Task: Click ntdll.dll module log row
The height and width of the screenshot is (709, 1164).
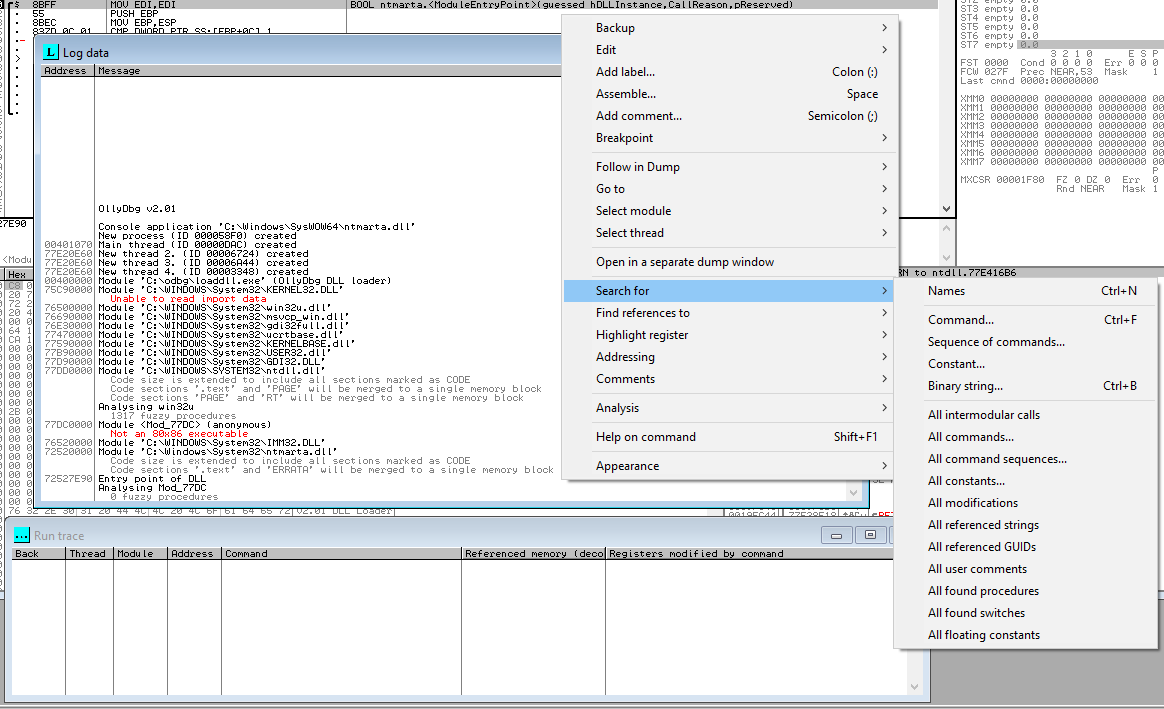Action: 212,370
